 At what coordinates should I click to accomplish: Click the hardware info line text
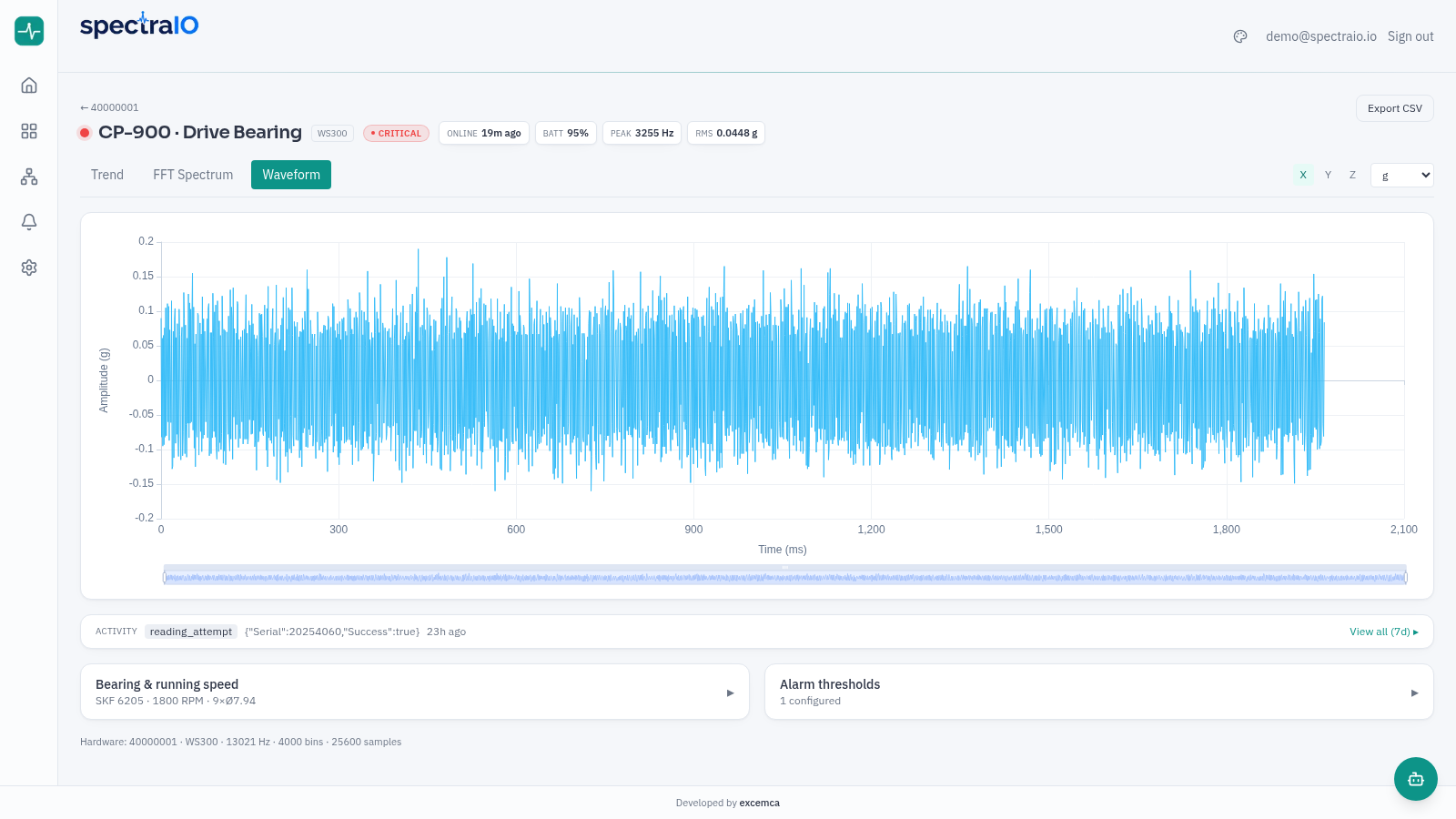tap(241, 742)
